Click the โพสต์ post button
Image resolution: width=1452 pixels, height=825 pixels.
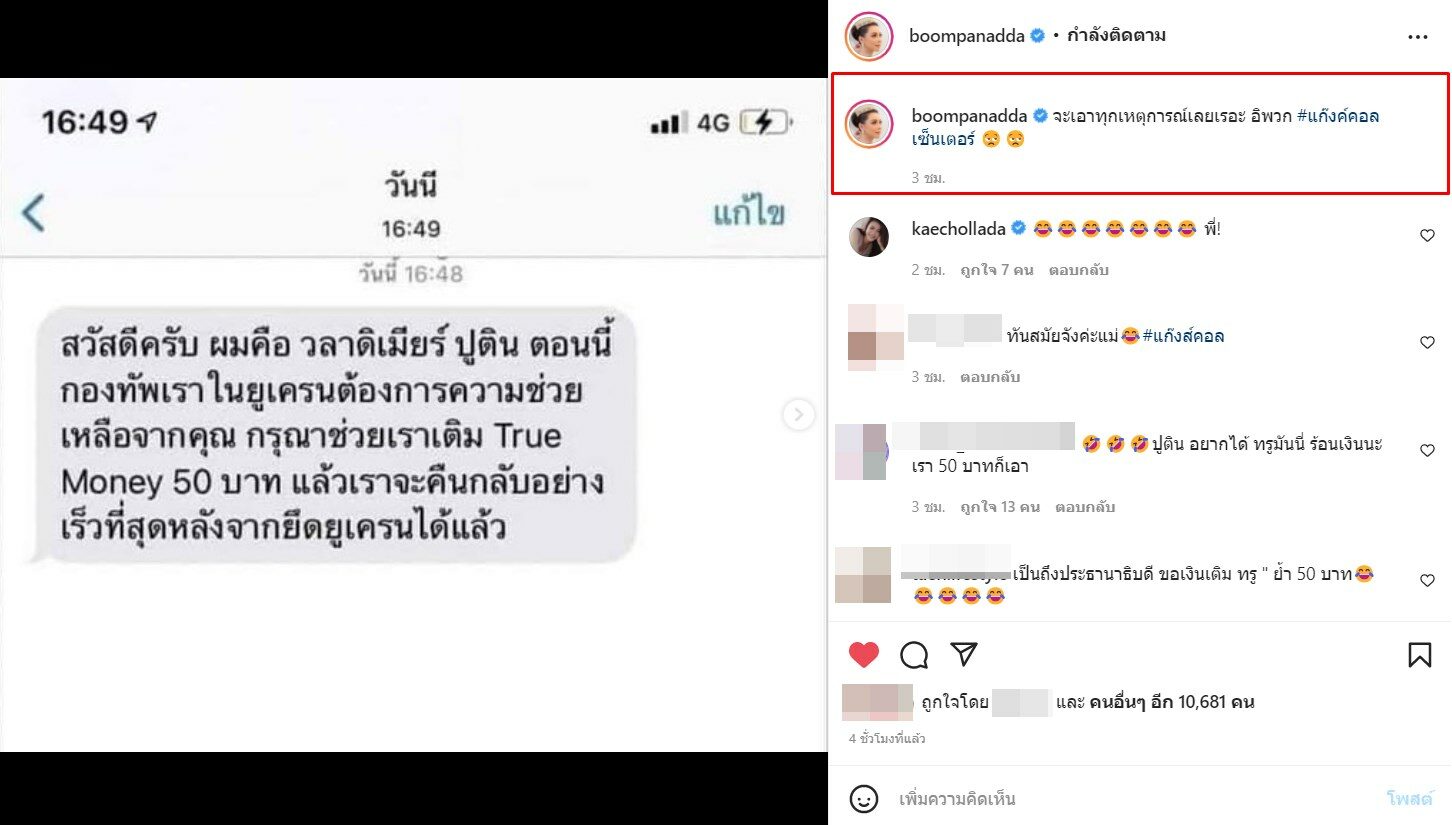[1409, 799]
